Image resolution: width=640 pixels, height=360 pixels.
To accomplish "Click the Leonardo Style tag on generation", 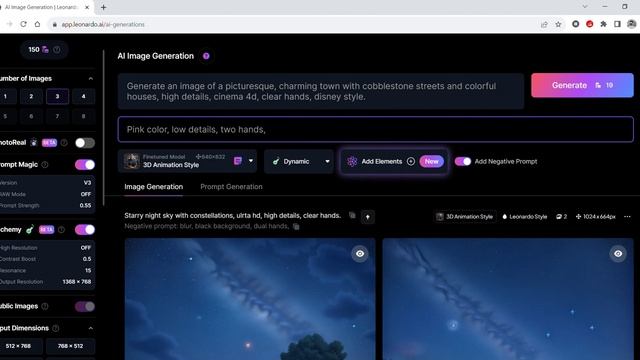I will click(x=524, y=217).
